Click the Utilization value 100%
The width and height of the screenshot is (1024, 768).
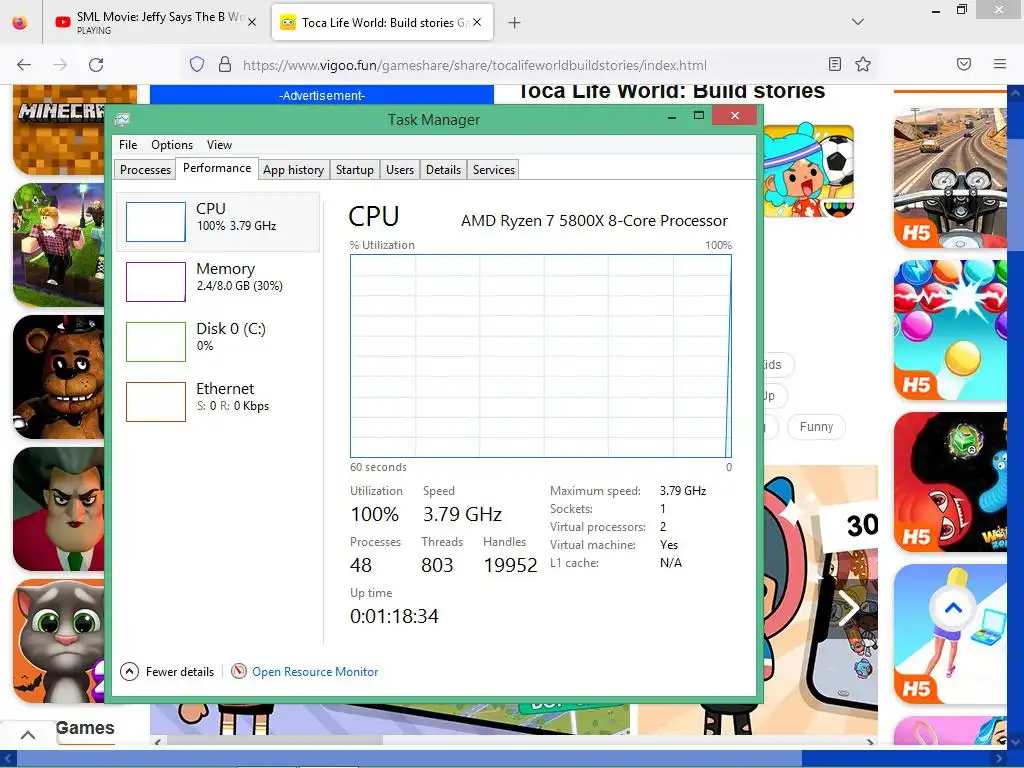click(x=374, y=514)
